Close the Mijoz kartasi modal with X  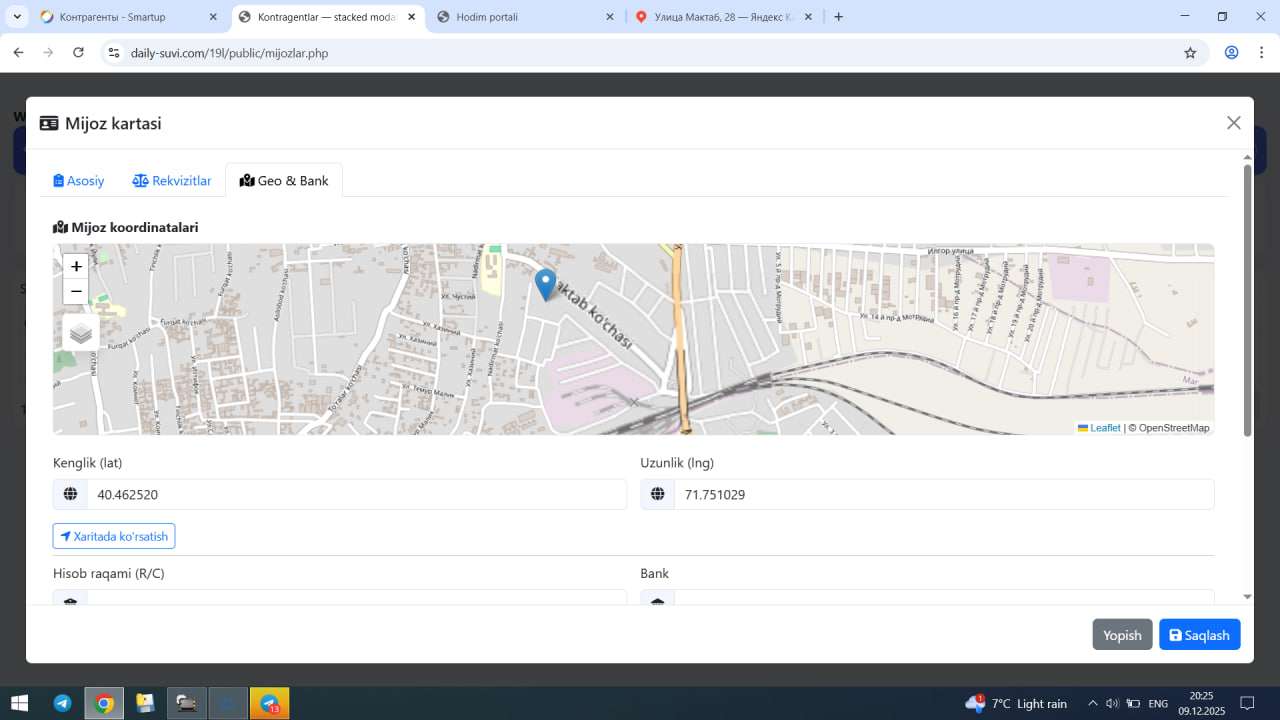pyautogui.click(x=1233, y=123)
